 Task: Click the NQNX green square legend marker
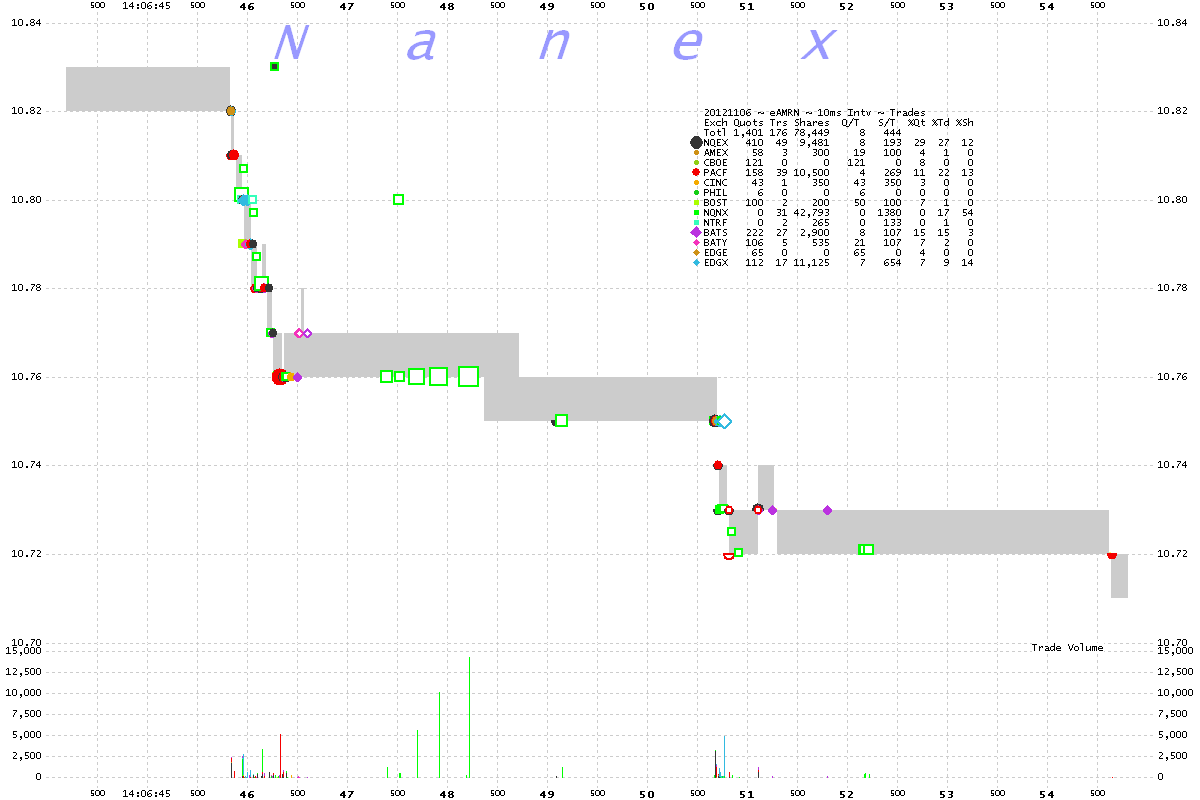pos(696,212)
